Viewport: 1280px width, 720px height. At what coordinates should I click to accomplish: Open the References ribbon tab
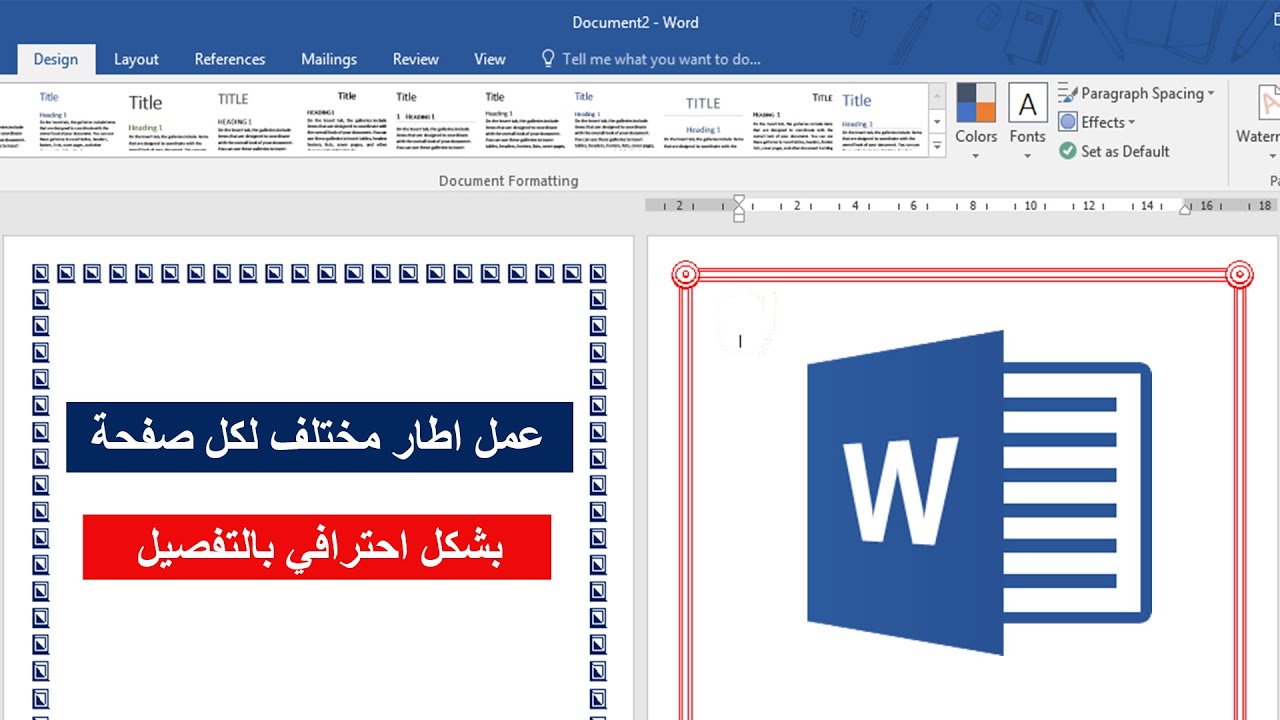(x=230, y=59)
